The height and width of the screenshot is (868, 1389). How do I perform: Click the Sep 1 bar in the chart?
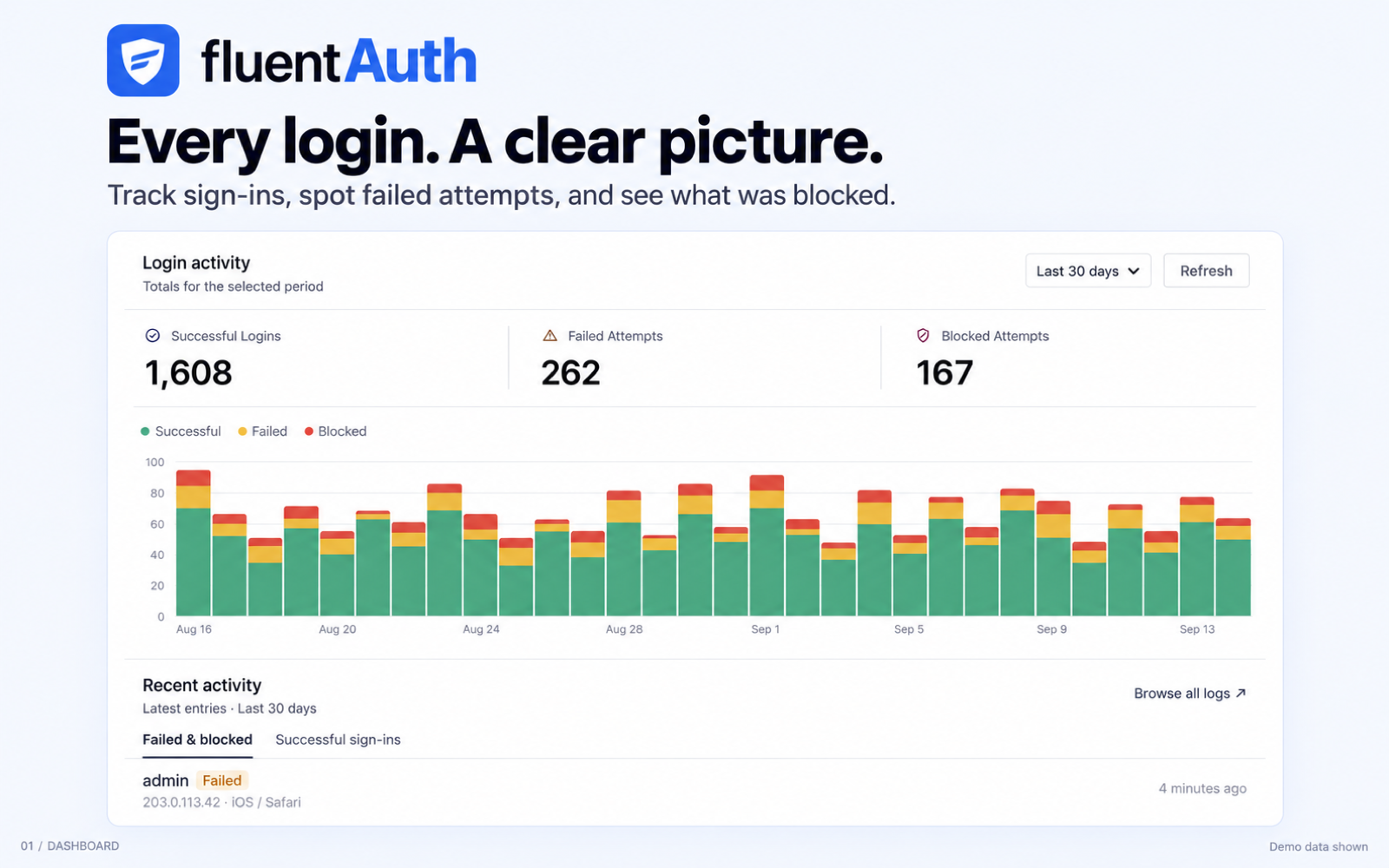(767, 546)
